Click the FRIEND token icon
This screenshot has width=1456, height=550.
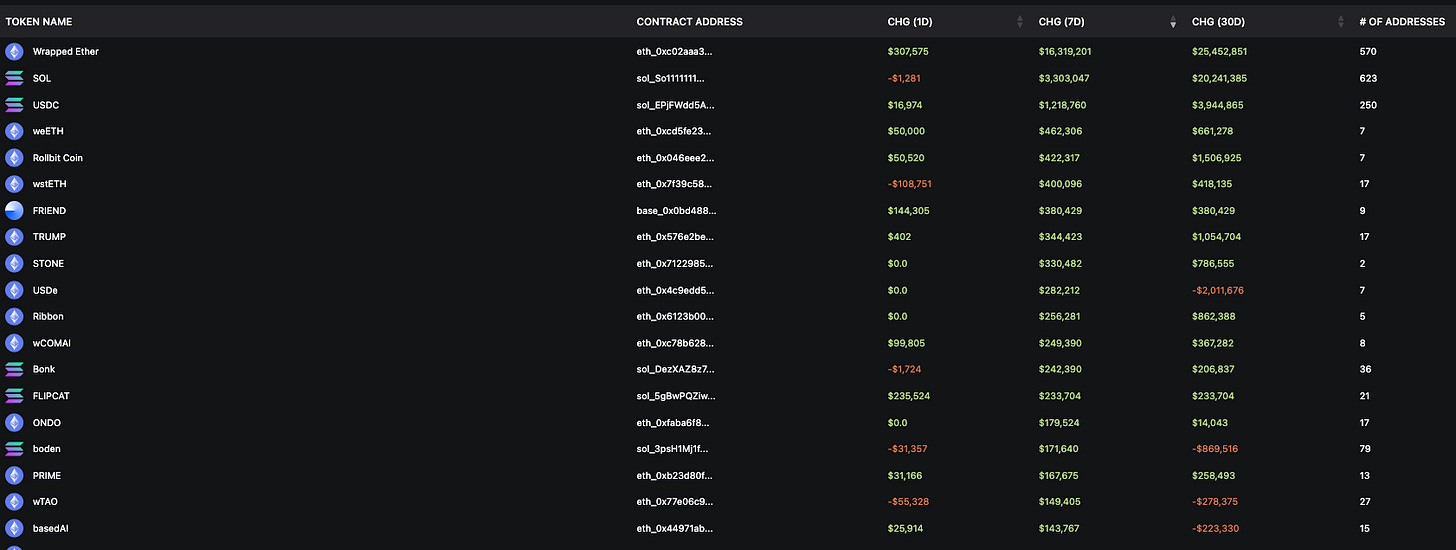(14, 210)
